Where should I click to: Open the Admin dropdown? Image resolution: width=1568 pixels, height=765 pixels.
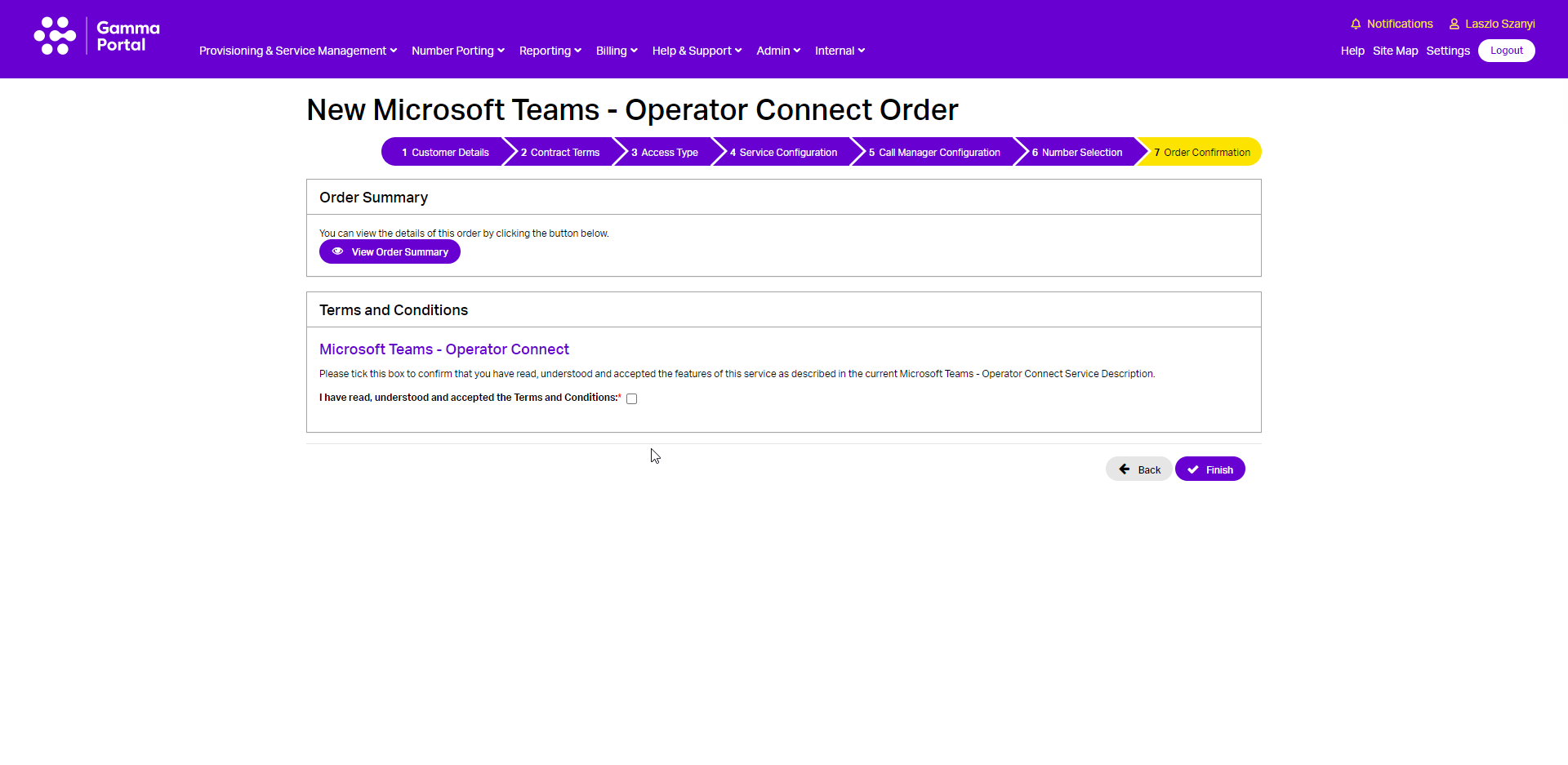[778, 51]
